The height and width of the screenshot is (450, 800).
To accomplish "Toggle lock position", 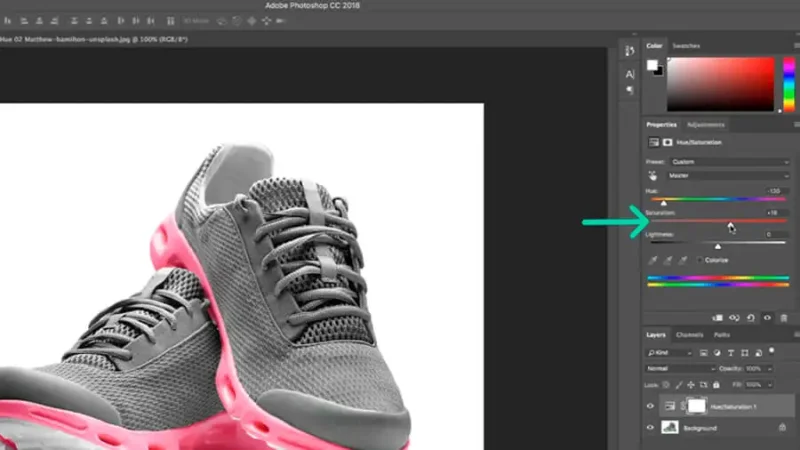I will (x=691, y=385).
